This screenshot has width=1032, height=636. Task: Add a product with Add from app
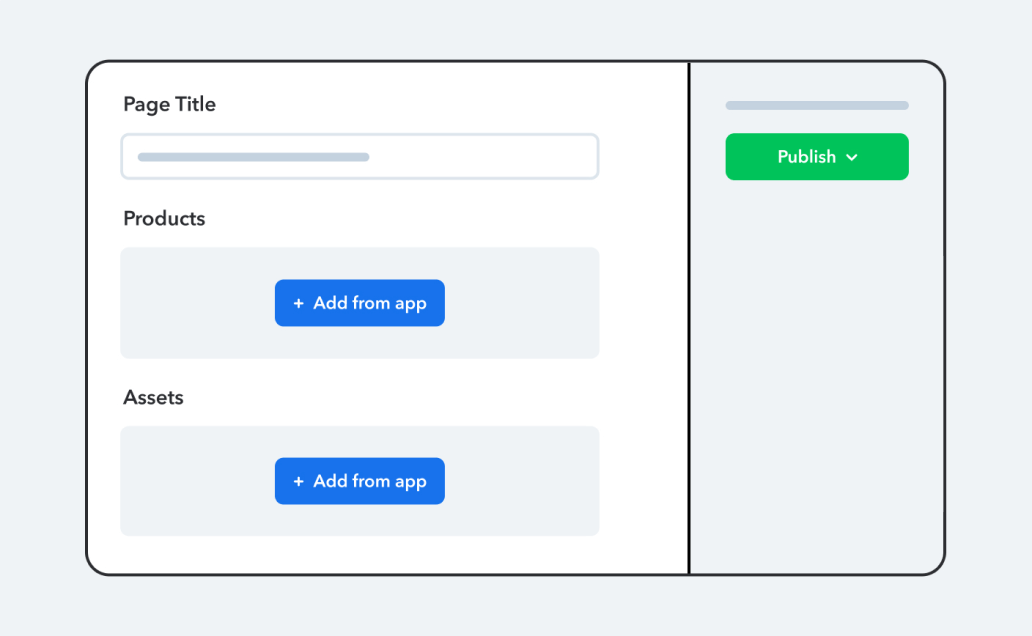click(x=359, y=303)
